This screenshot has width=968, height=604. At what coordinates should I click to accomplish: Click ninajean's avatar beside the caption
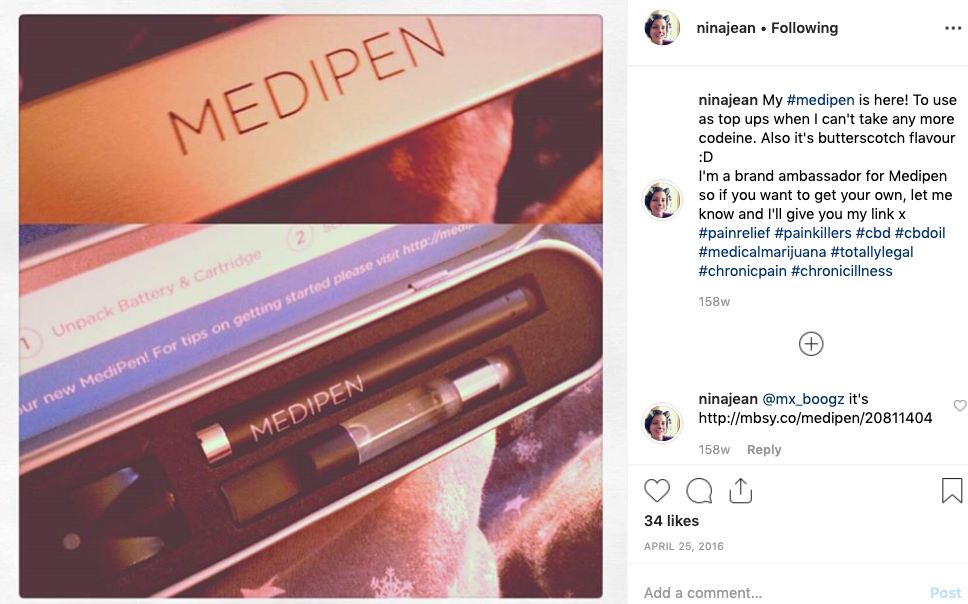tap(662, 200)
